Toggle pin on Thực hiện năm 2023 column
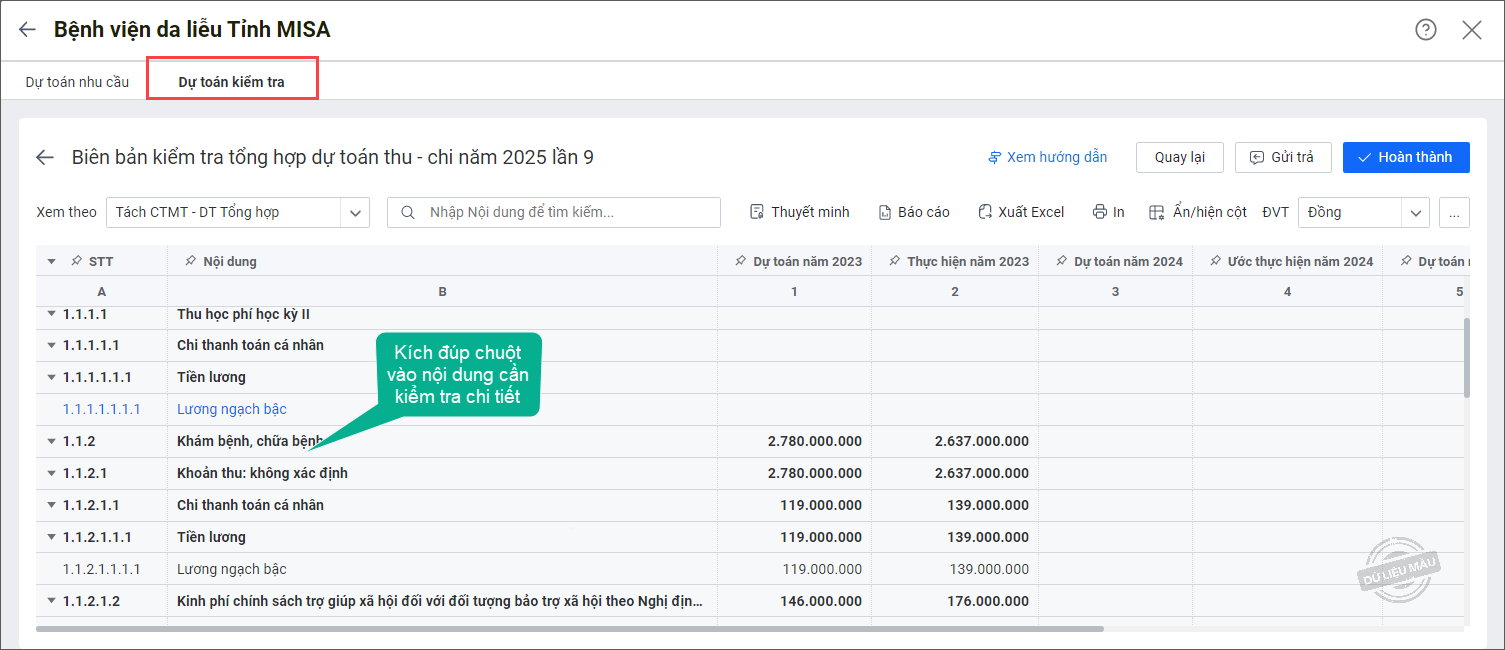The image size is (1505, 650). 894,261
